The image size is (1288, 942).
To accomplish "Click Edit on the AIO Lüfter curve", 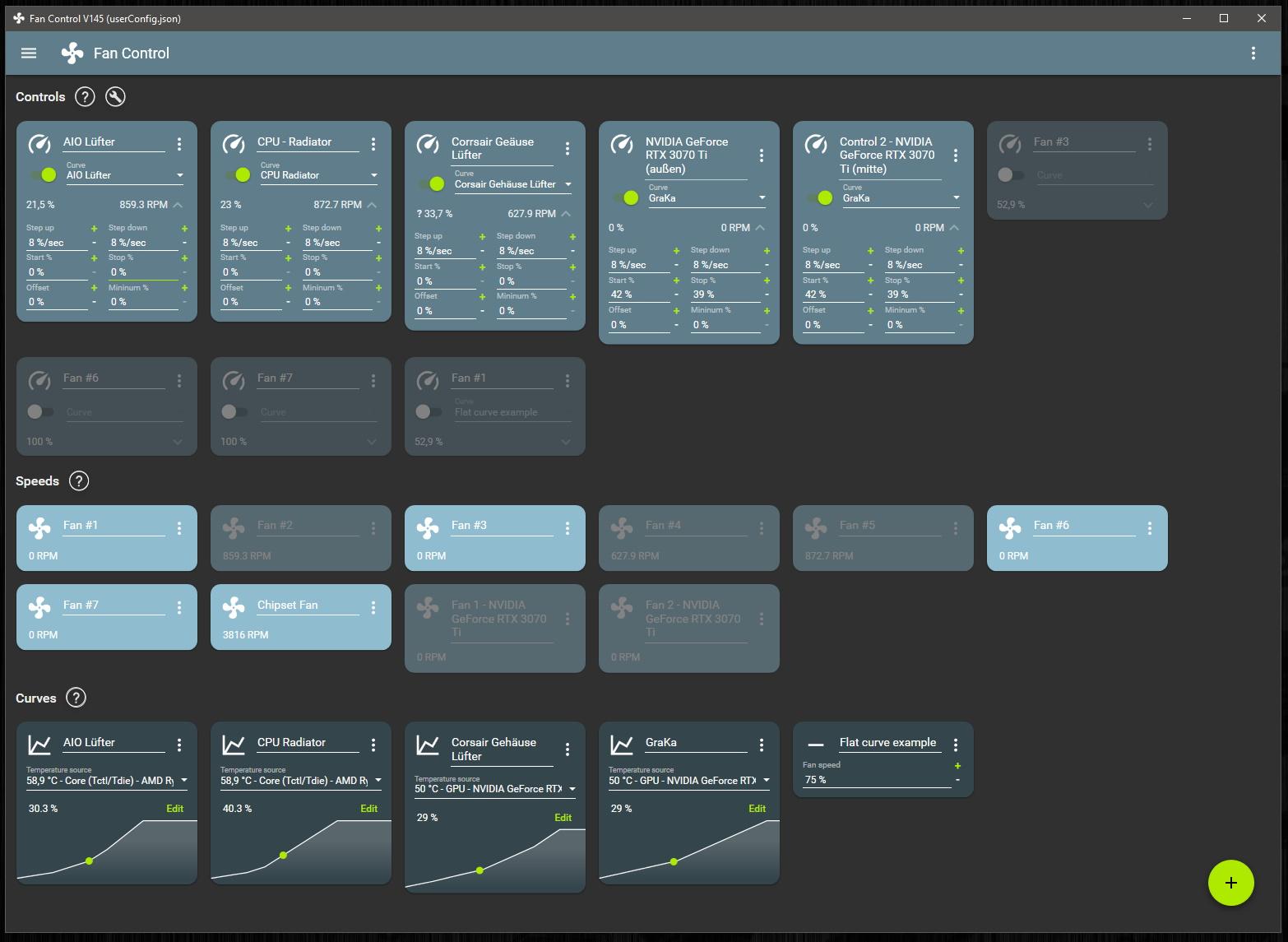I will (175, 809).
